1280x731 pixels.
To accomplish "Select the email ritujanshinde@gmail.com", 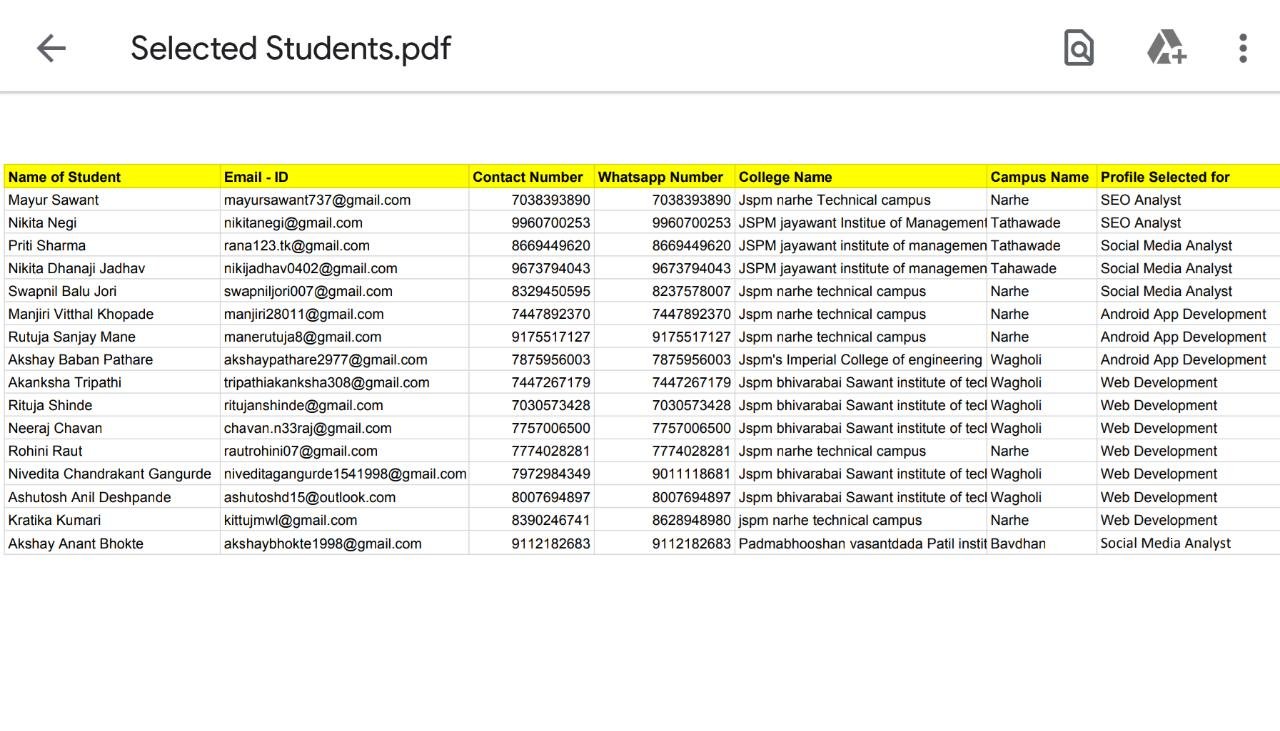I will 304,405.
